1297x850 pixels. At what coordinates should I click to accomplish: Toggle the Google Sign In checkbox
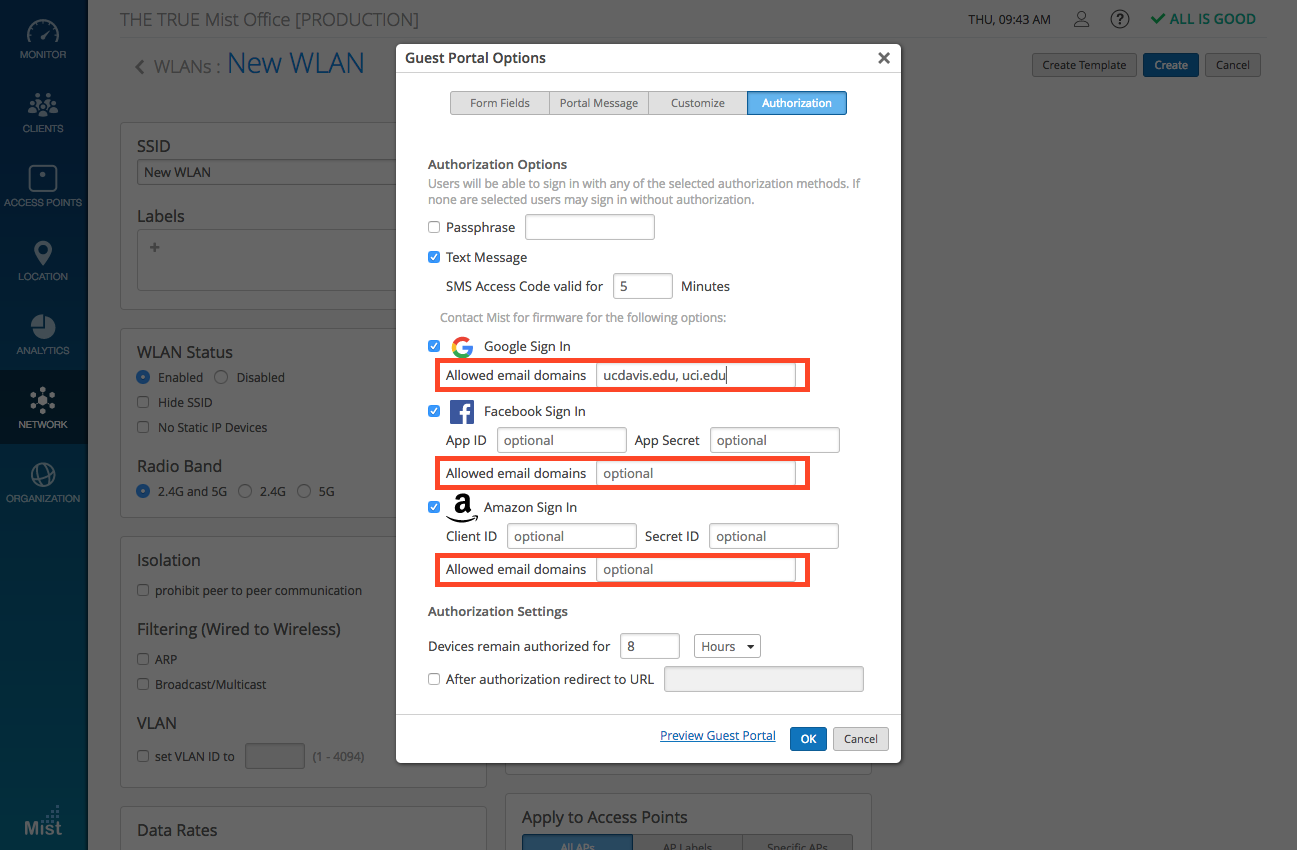point(434,346)
